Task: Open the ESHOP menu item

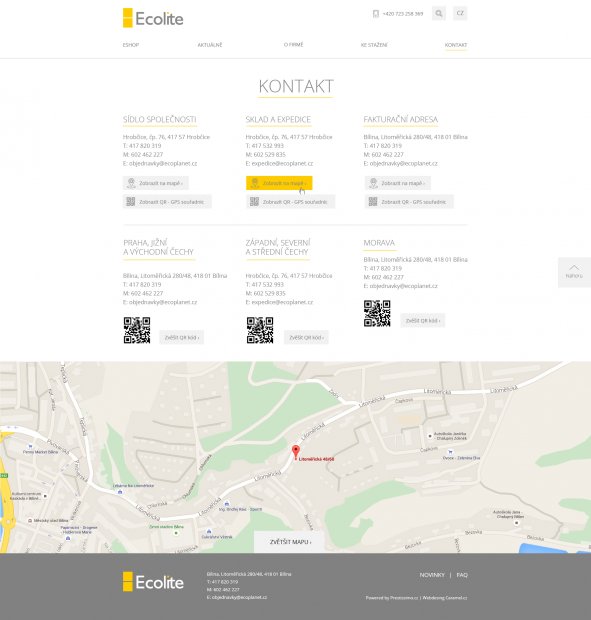Action: (131, 45)
